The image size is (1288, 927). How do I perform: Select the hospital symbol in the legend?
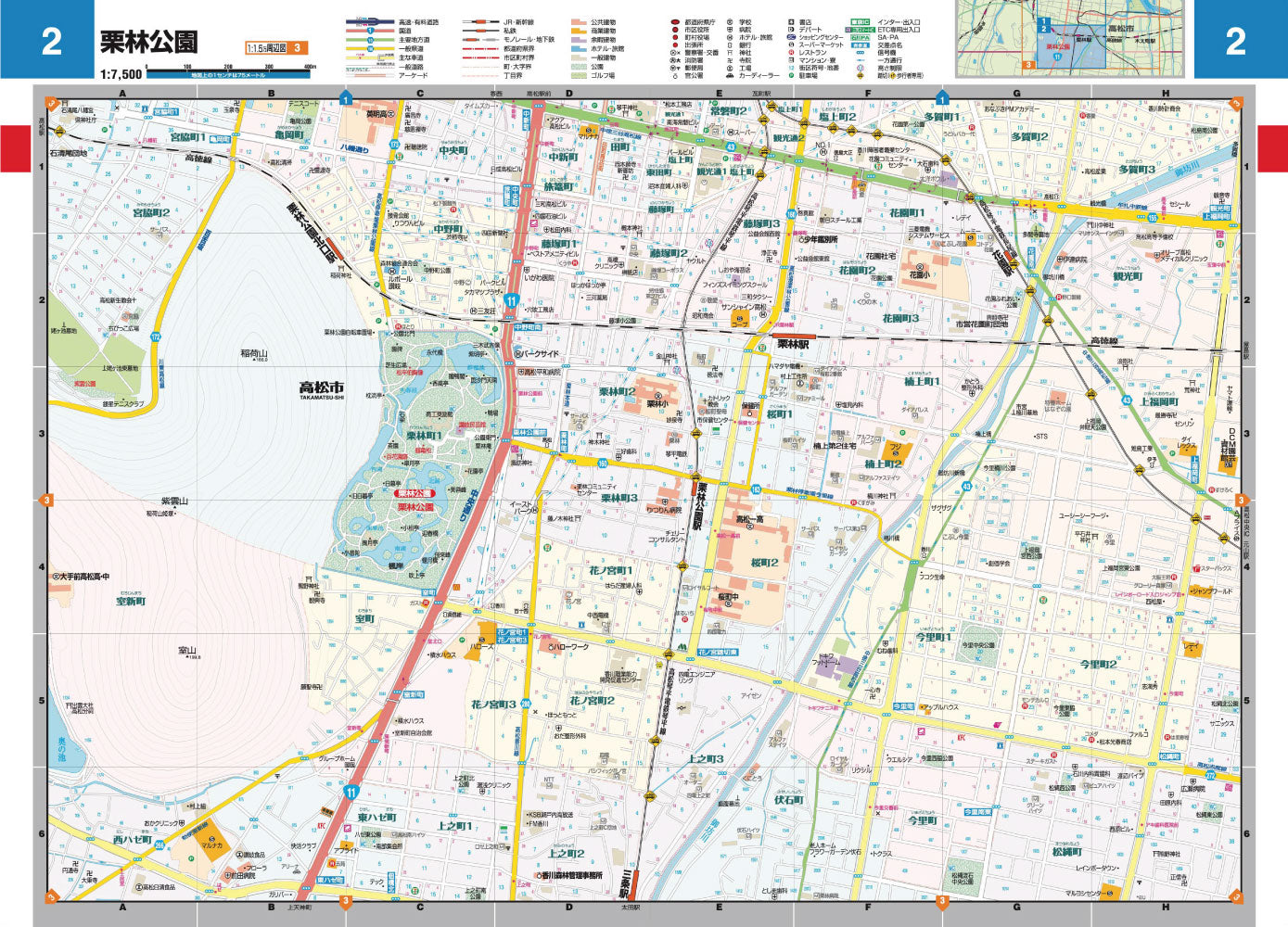pyautogui.click(x=729, y=30)
